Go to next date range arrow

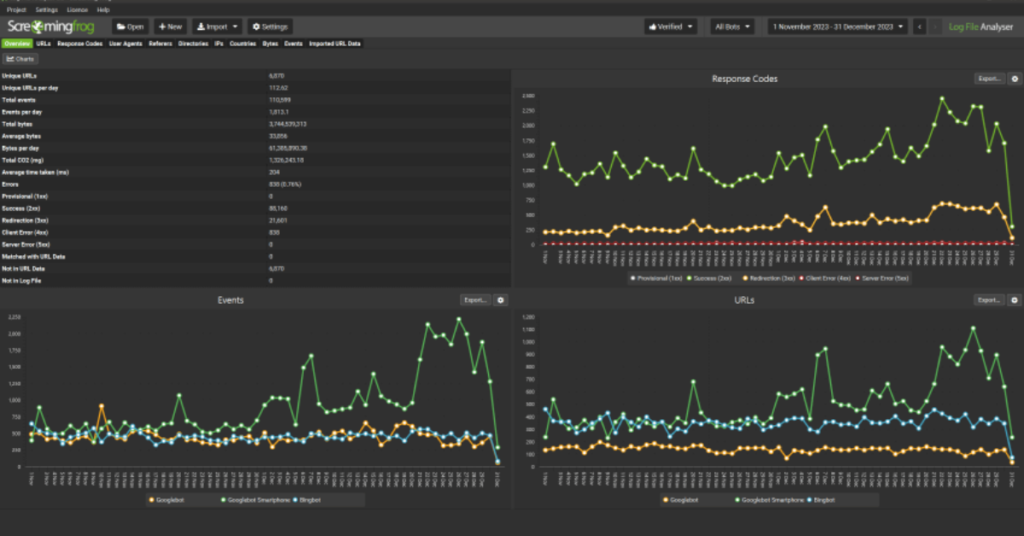(x=935, y=27)
